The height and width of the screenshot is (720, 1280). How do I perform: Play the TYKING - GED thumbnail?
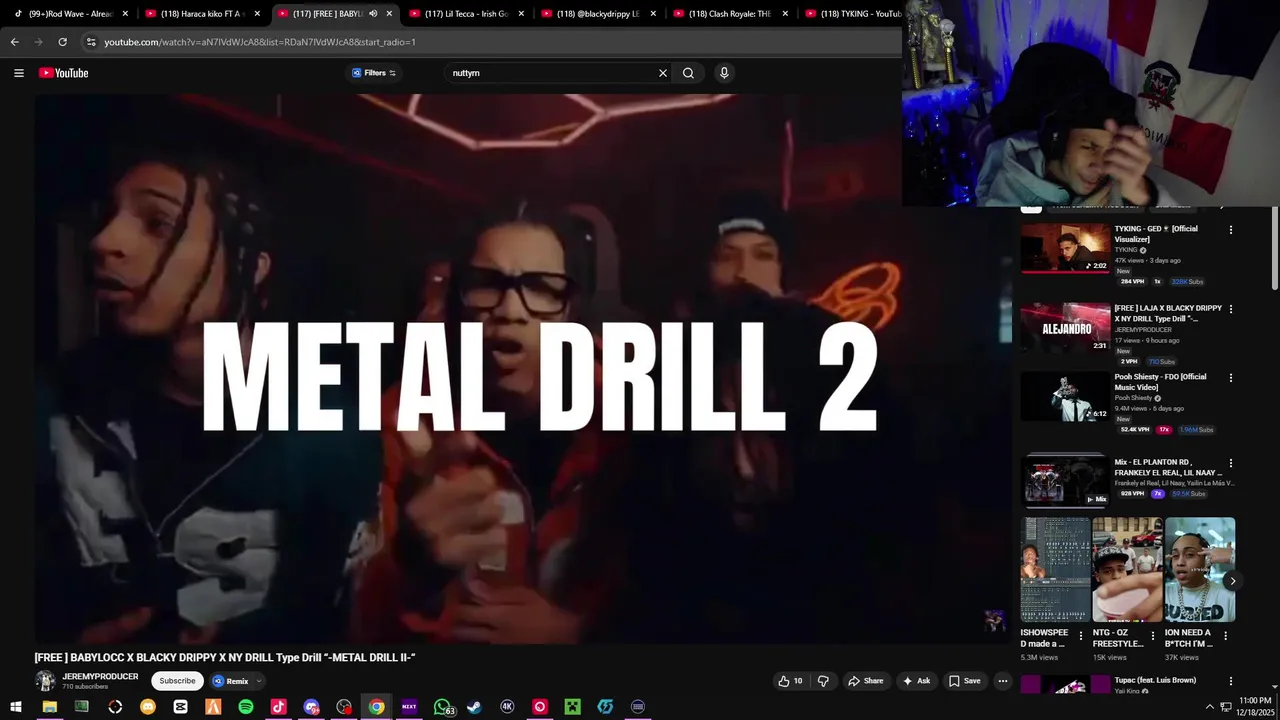[1065, 248]
